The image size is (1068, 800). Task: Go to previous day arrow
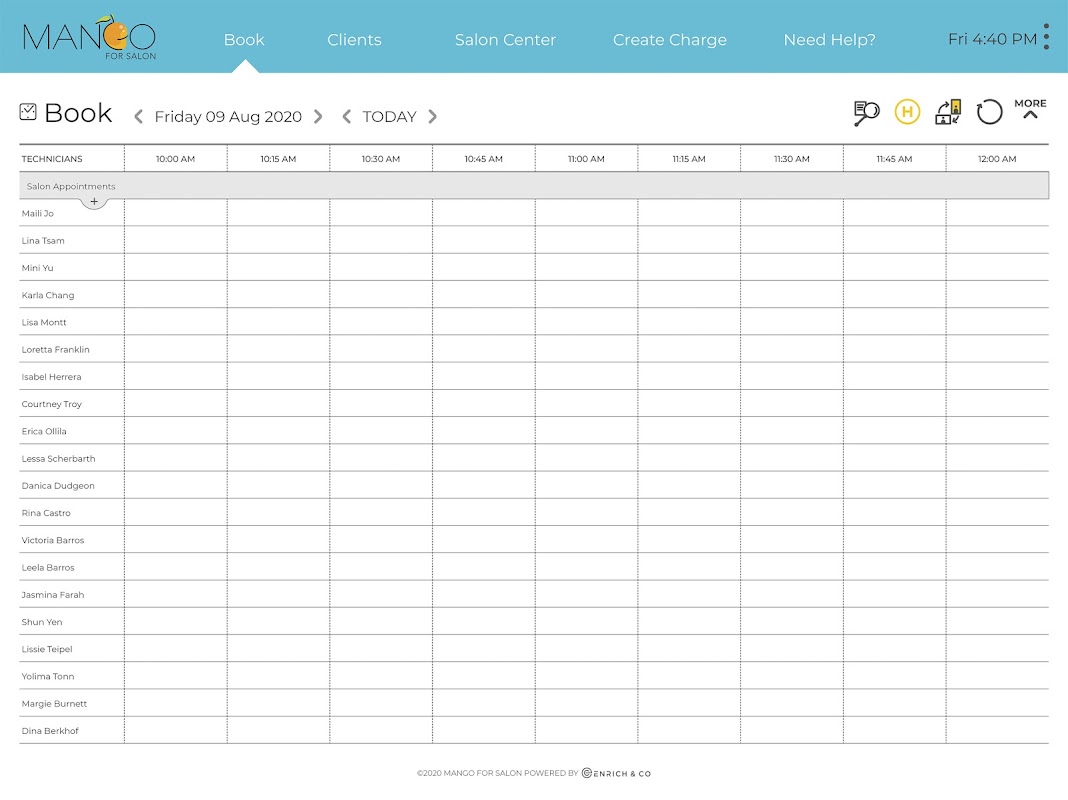138,116
